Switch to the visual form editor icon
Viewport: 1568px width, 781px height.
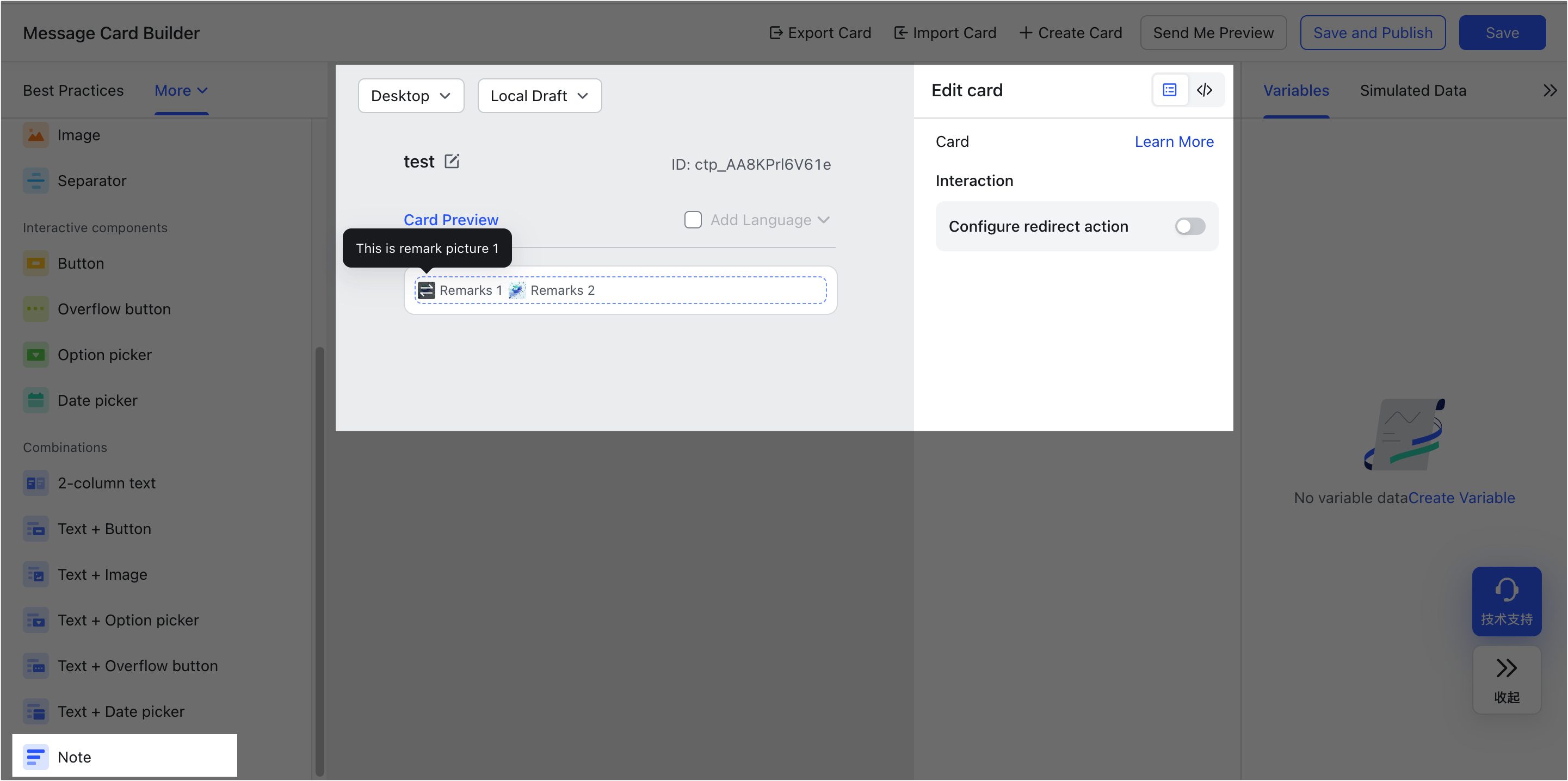(x=1169, y=90)
